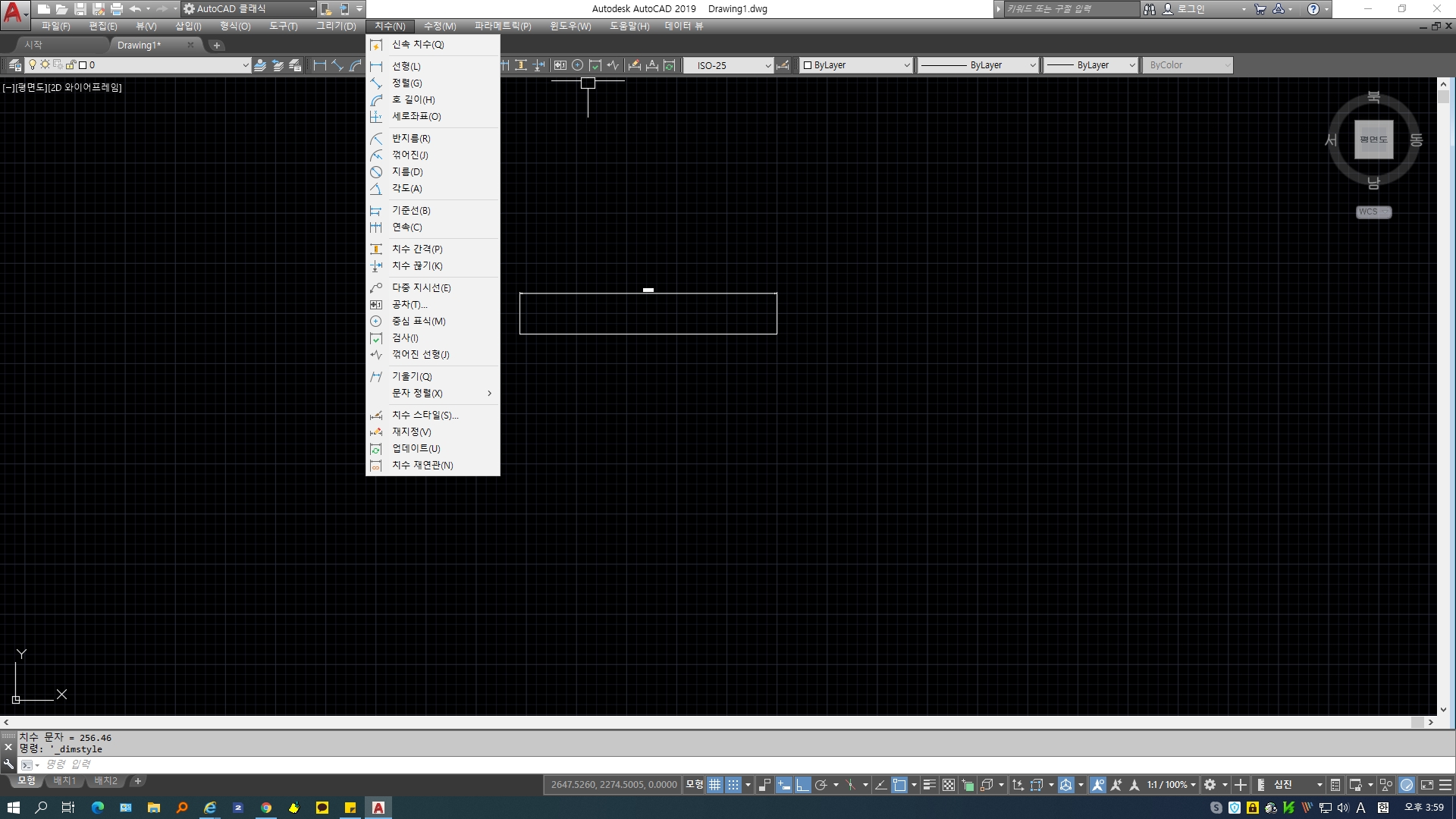Click the vertical scrollbar down arrow
The width and height of the screenshot is (1456, 819).
pos(1443,710)
